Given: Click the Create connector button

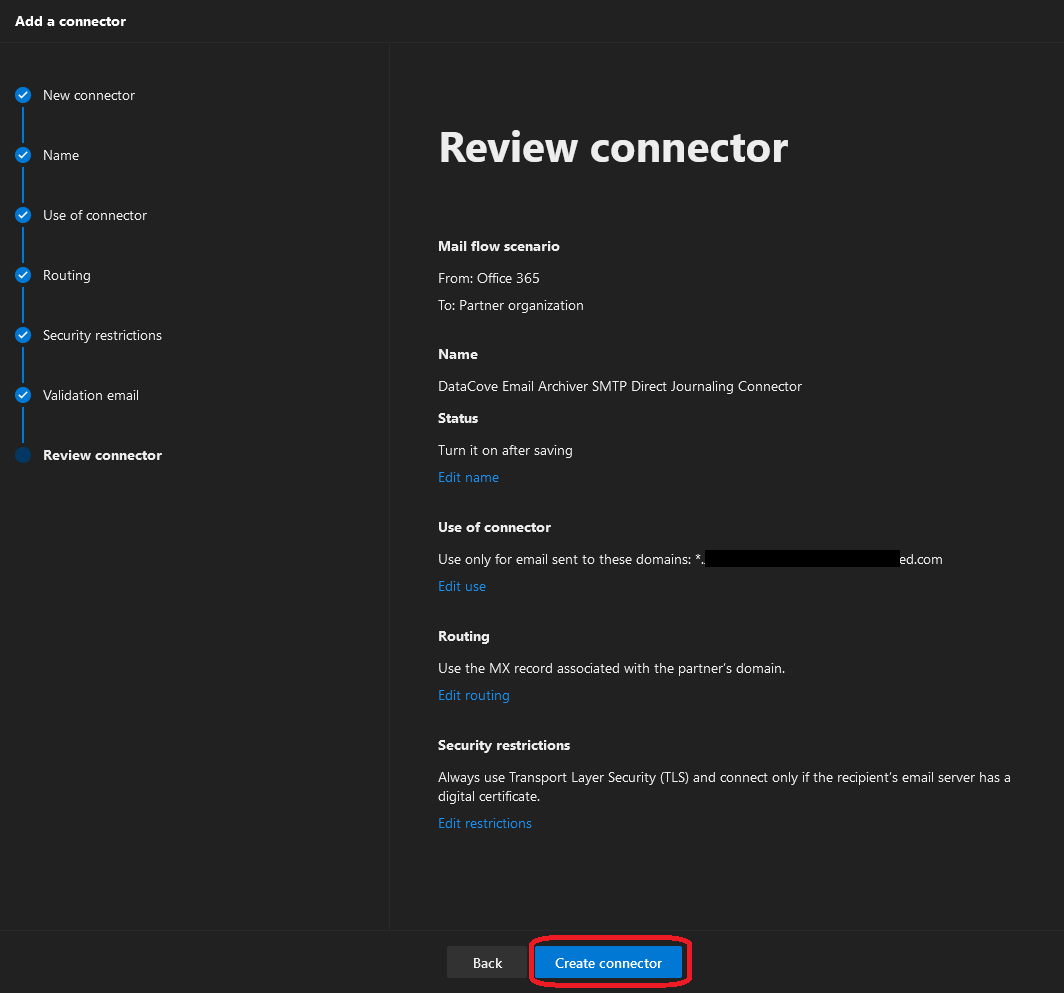Looking at the screenshot, I should 608,963.
